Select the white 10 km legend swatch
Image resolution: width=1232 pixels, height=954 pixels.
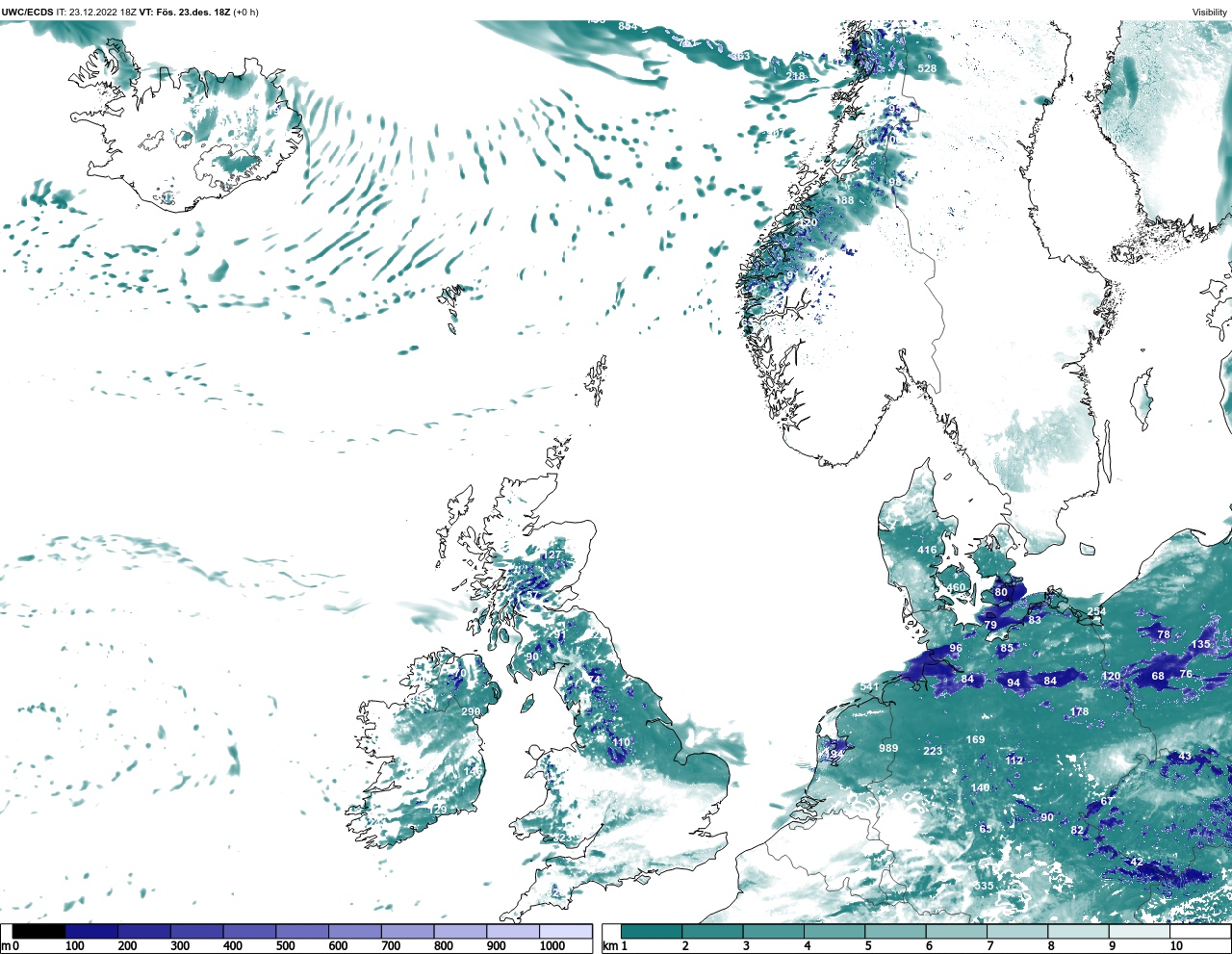point(1199,932)
